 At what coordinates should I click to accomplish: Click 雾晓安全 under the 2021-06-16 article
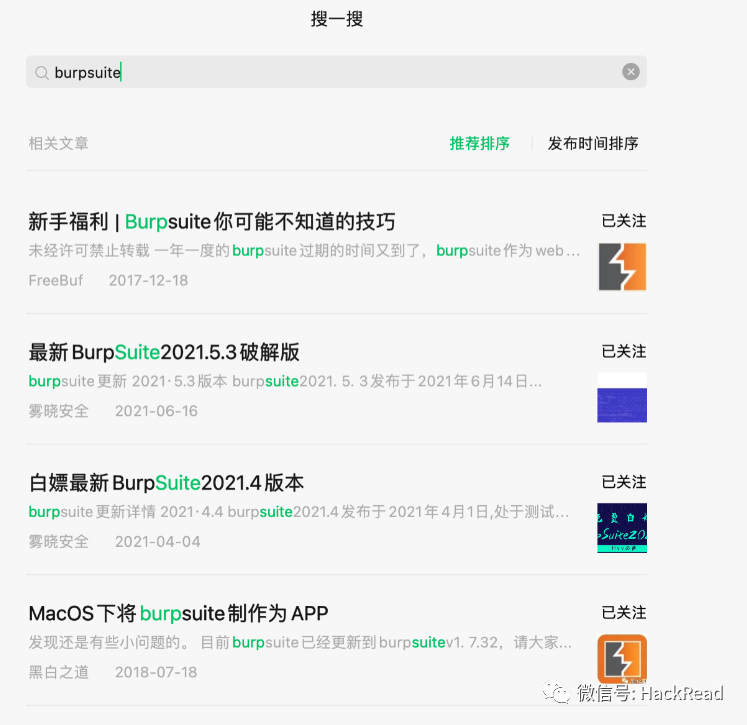tap(59, 411)
